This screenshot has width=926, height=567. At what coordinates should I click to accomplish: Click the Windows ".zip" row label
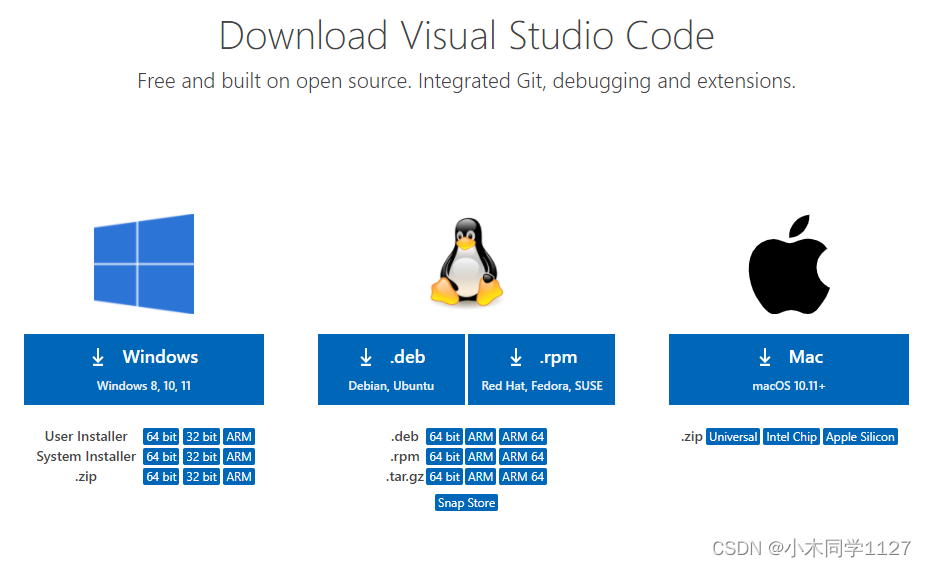tap(86, 477)
